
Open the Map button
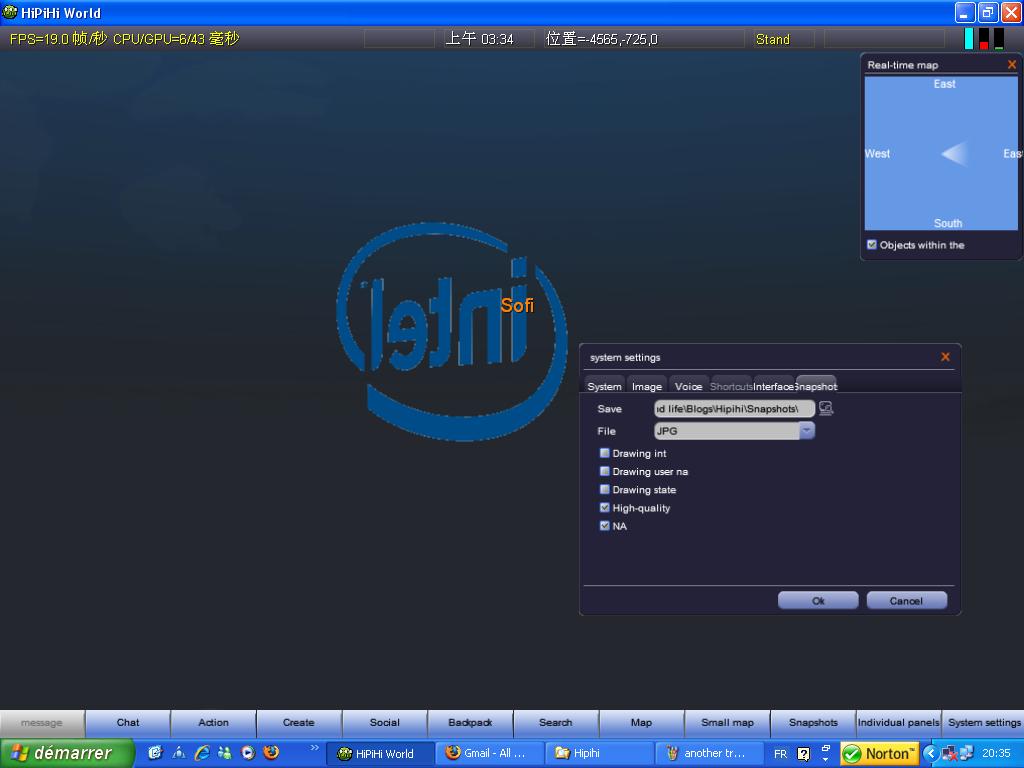pos(641,722)
